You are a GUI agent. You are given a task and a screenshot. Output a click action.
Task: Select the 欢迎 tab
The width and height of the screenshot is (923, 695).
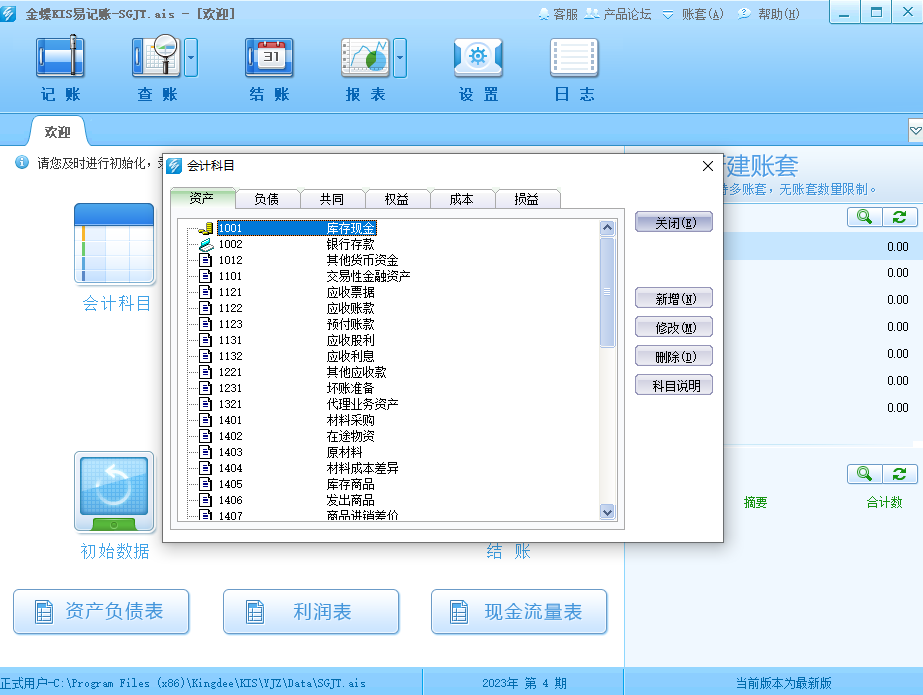coord(58,132)
